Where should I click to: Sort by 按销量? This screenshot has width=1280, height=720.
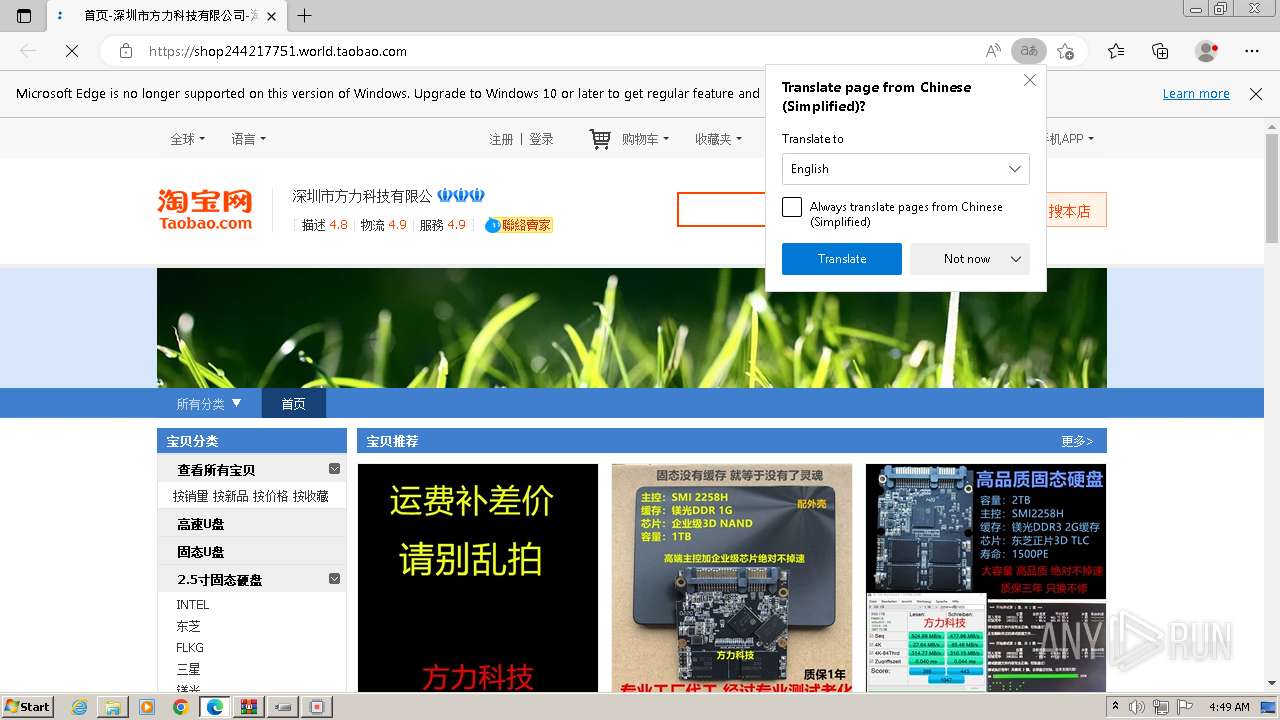[190, 496]
